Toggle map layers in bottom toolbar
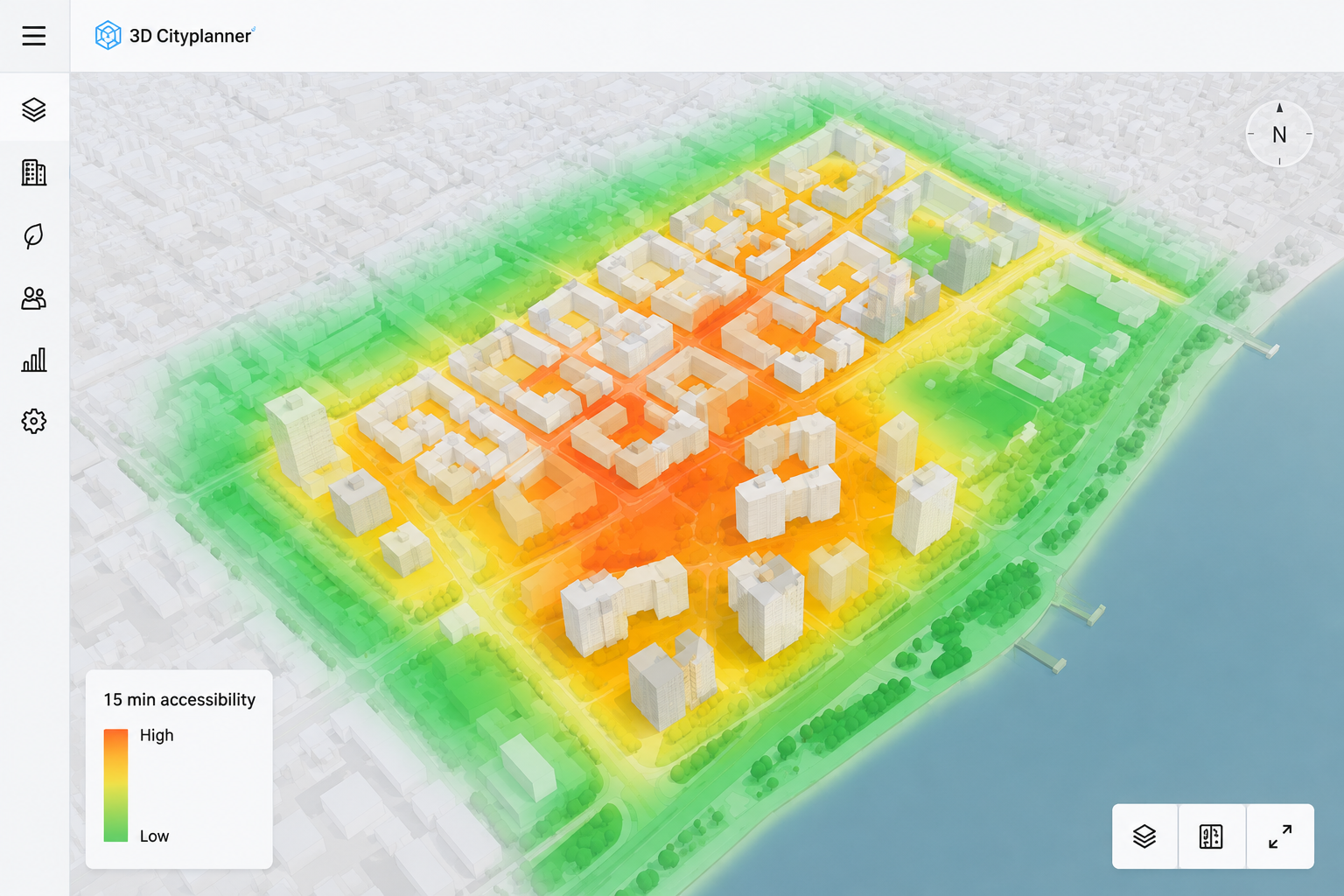Viewport: 1344px width, 896px height. [x=1144, y=836]
